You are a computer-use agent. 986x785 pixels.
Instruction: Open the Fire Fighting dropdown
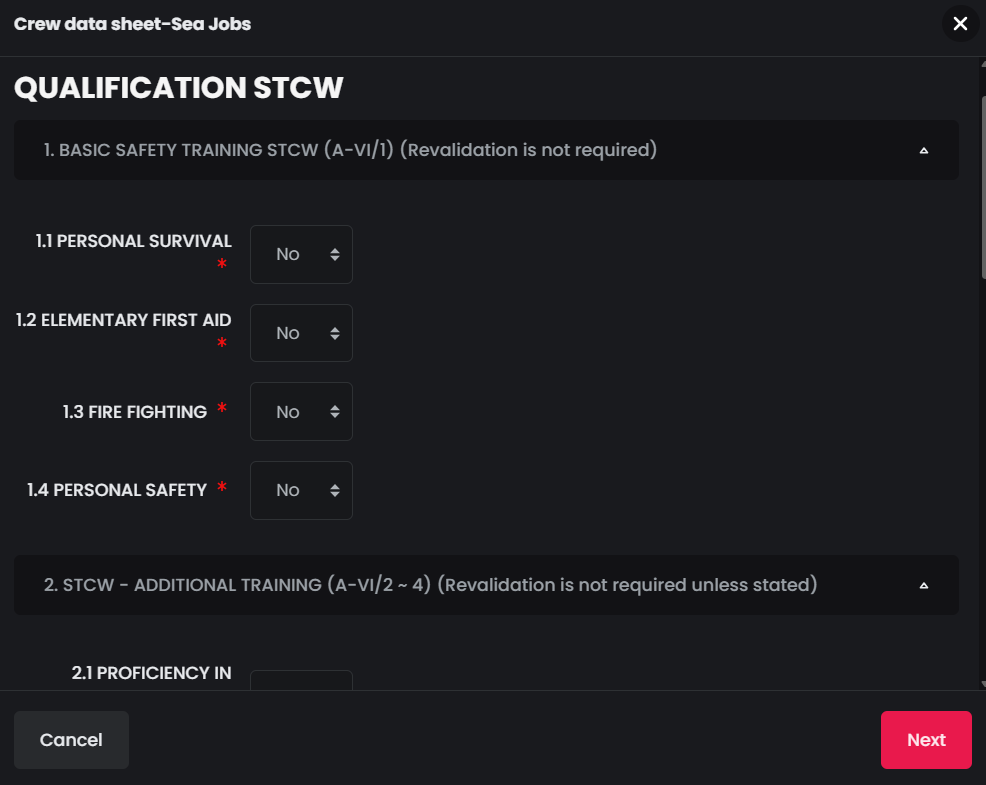pos(301,411)
